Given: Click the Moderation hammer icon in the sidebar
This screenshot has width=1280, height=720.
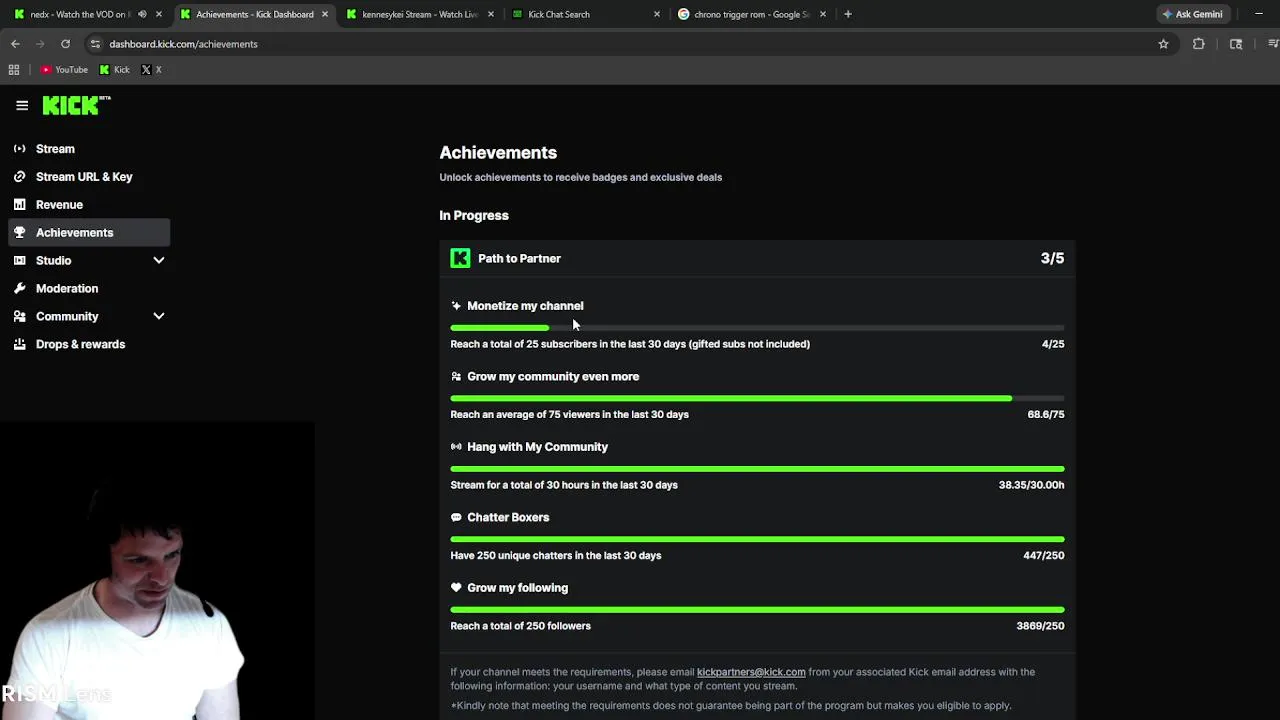Looking at the screenshot, I should (x=19, y=289).
